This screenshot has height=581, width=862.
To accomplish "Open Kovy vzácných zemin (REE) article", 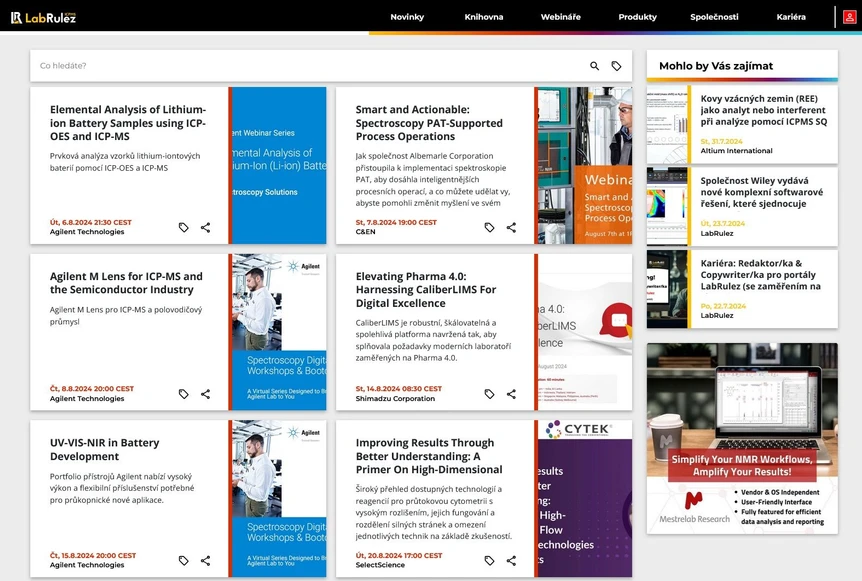I will click(764, 110).
